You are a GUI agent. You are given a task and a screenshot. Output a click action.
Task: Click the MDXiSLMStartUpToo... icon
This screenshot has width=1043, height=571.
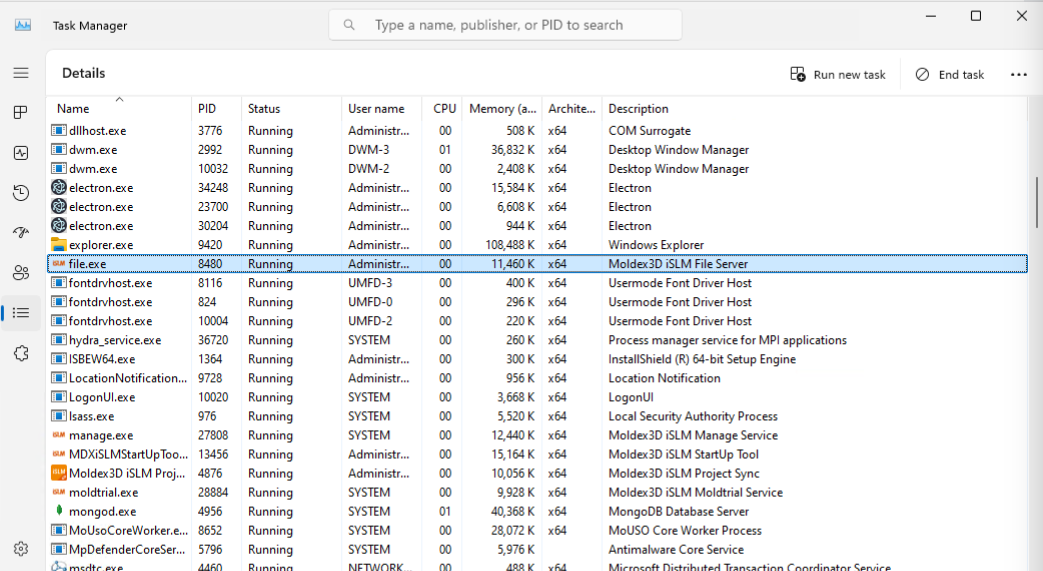point(59,454)
